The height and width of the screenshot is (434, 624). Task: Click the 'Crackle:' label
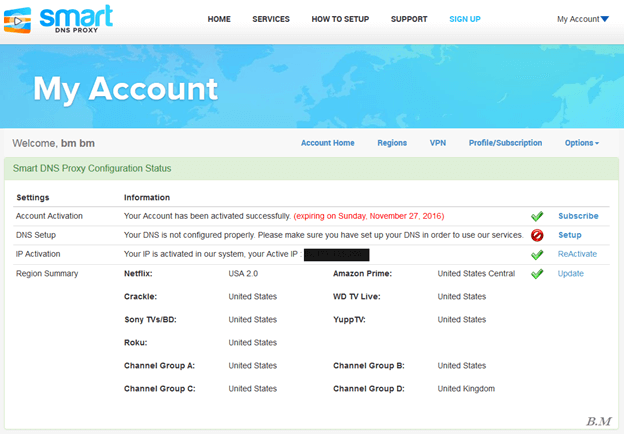tap(140, 297)
